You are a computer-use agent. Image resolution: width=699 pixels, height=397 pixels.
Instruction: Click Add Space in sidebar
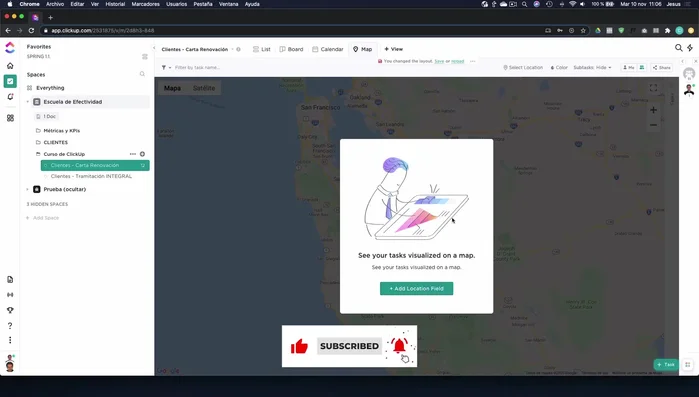(42, 218)
